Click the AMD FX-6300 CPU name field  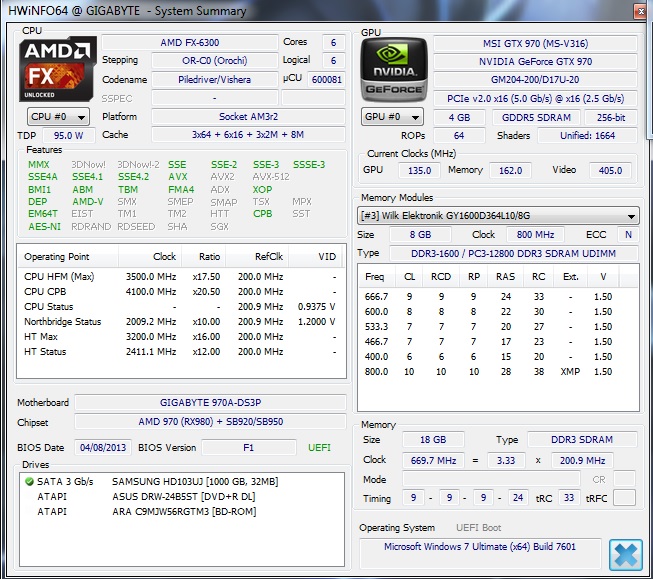[190, 42]
